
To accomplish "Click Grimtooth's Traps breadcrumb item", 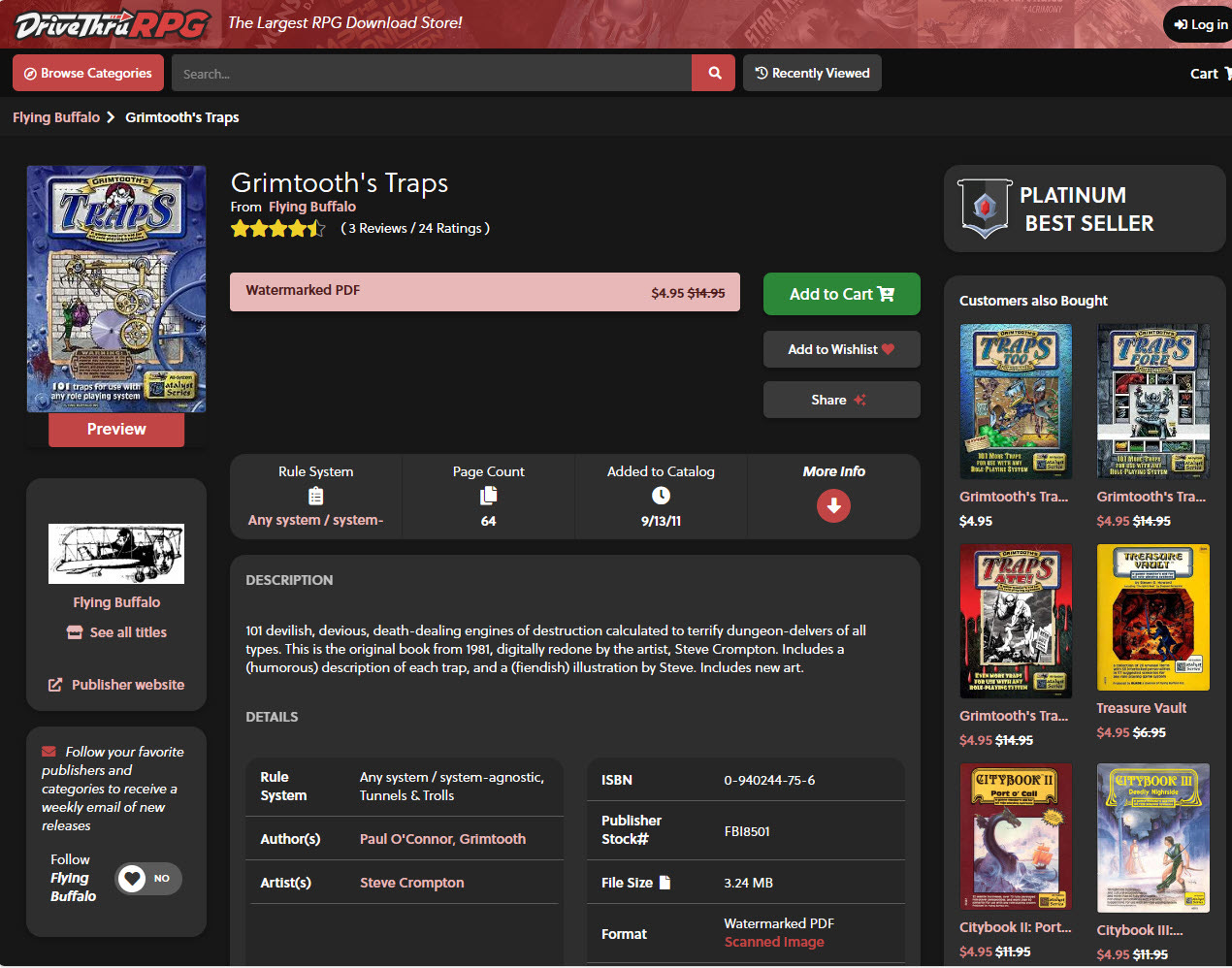I will click(182, 117).
